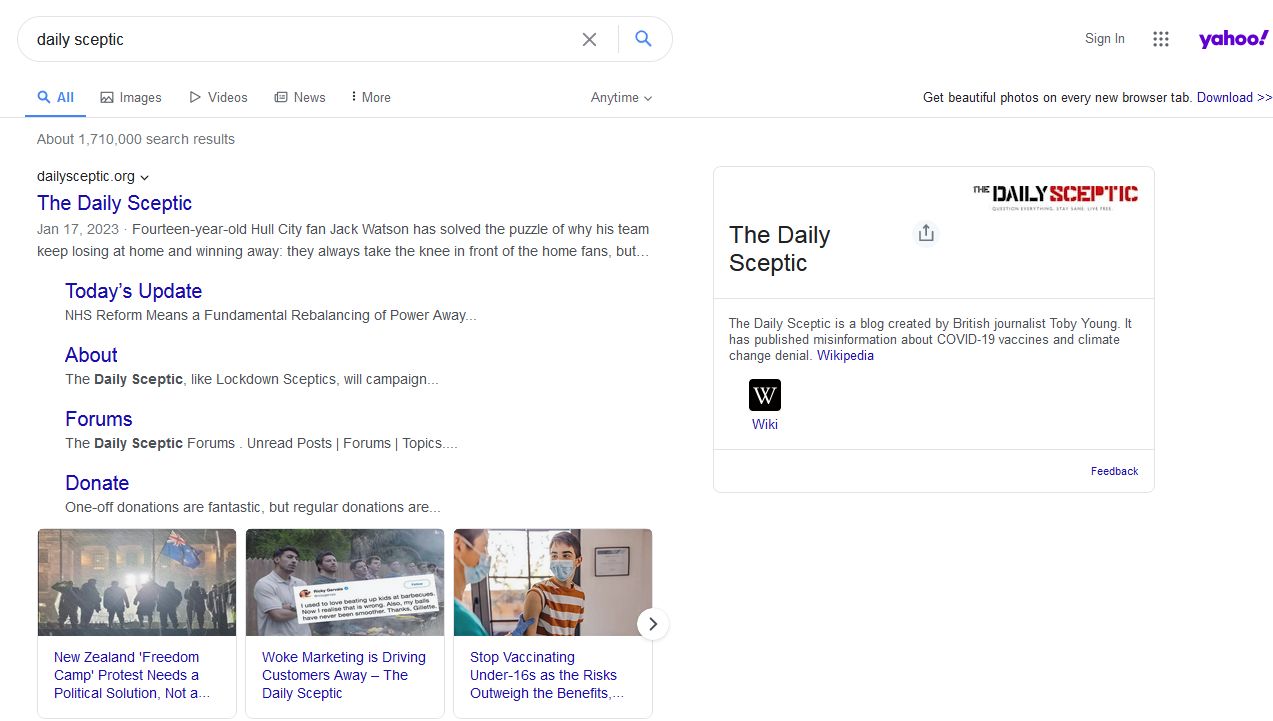This screenshot has height=721, width=1273.
Task: Open the Today's Update sublink
Action: click(134, 291)
